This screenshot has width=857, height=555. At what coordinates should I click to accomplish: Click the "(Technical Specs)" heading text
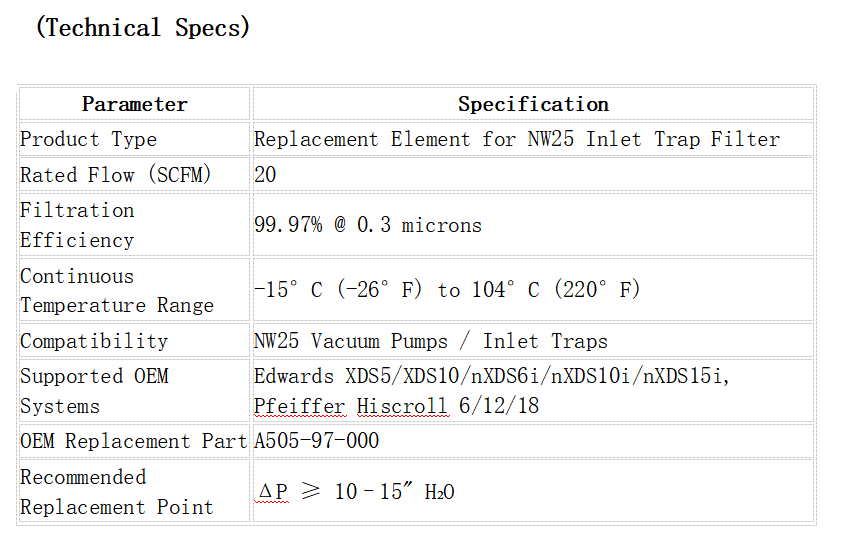pyautogui.click(x=142, y=28)
